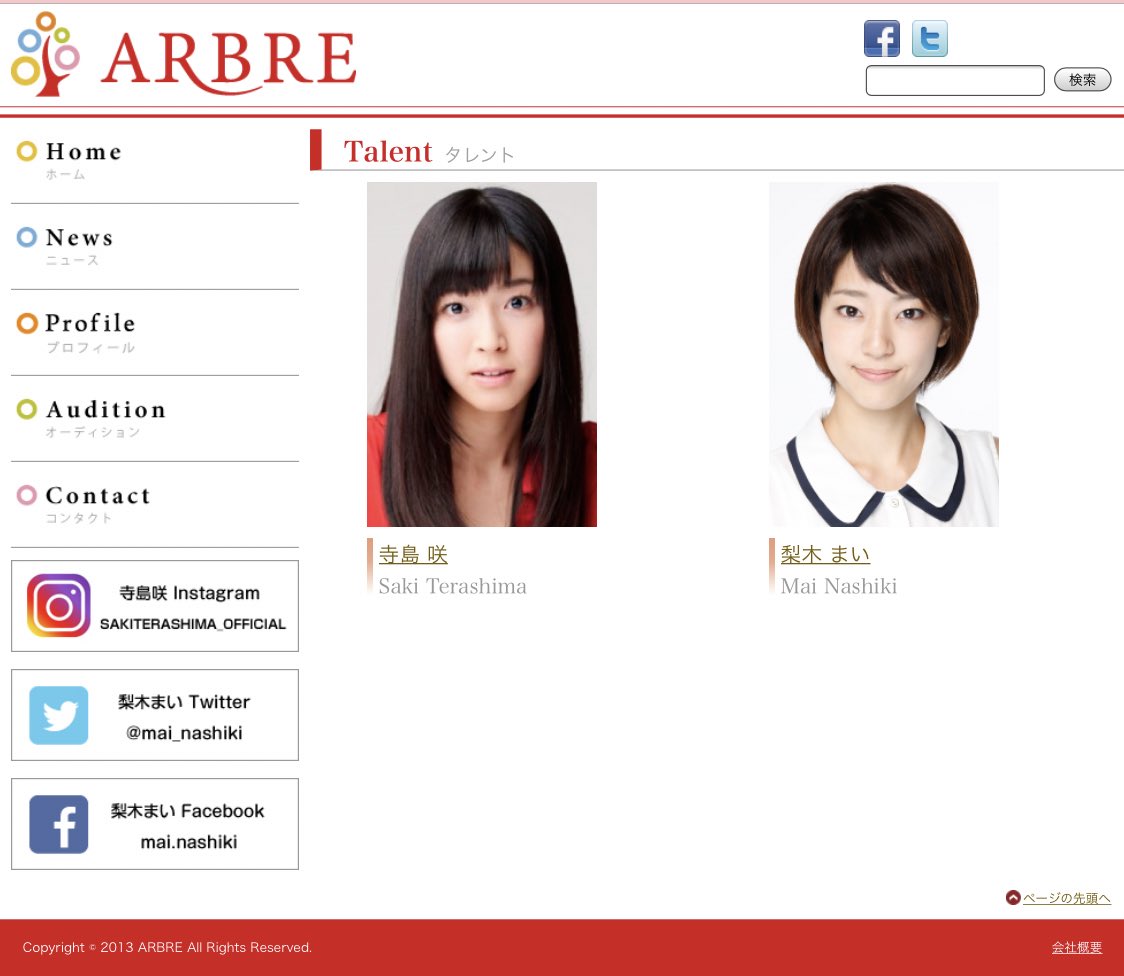Click the ARBRE tree logo
Screen dimensions: 1124x976
pyautogui.click(x=44, y=54)
